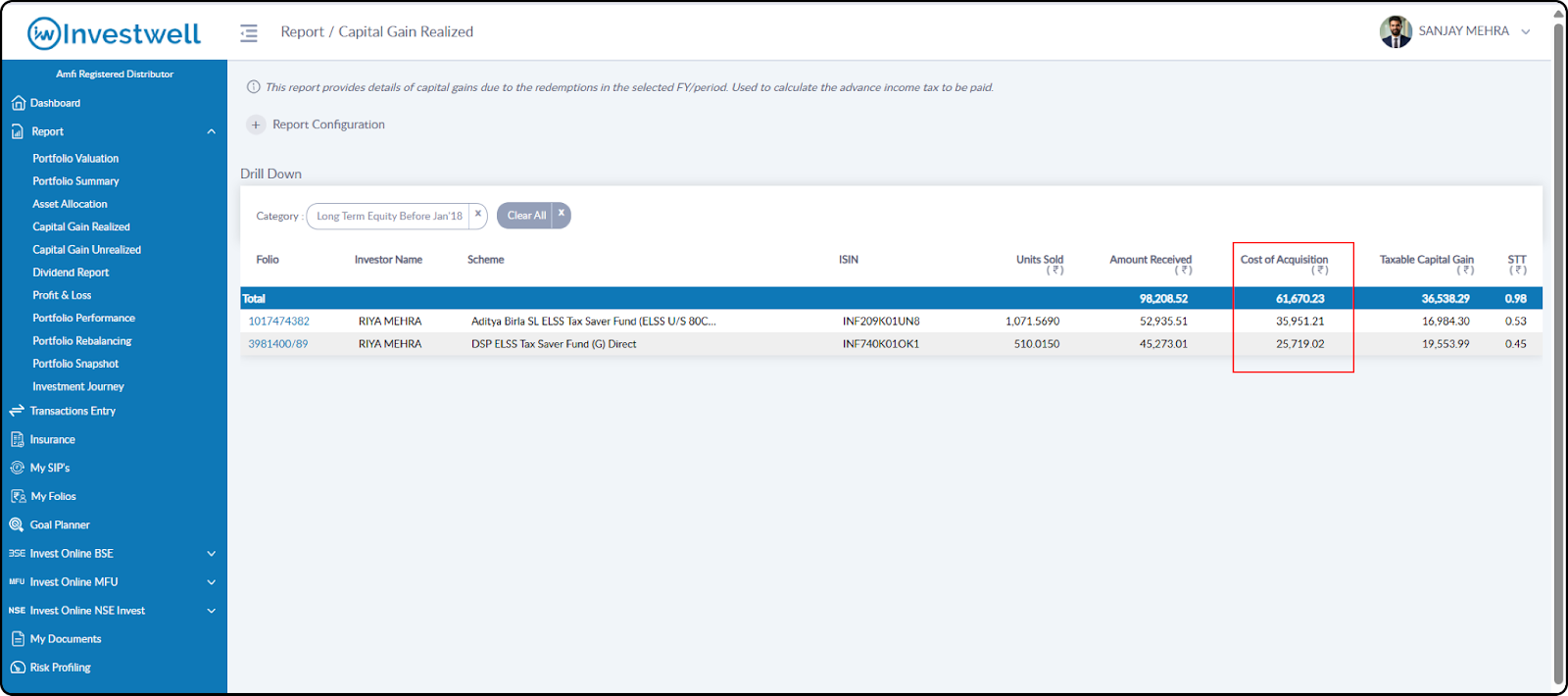The height and width of the screenshot is (696, 1568).
Task: Open folio link 1017474382
Action: click(278, 322)
